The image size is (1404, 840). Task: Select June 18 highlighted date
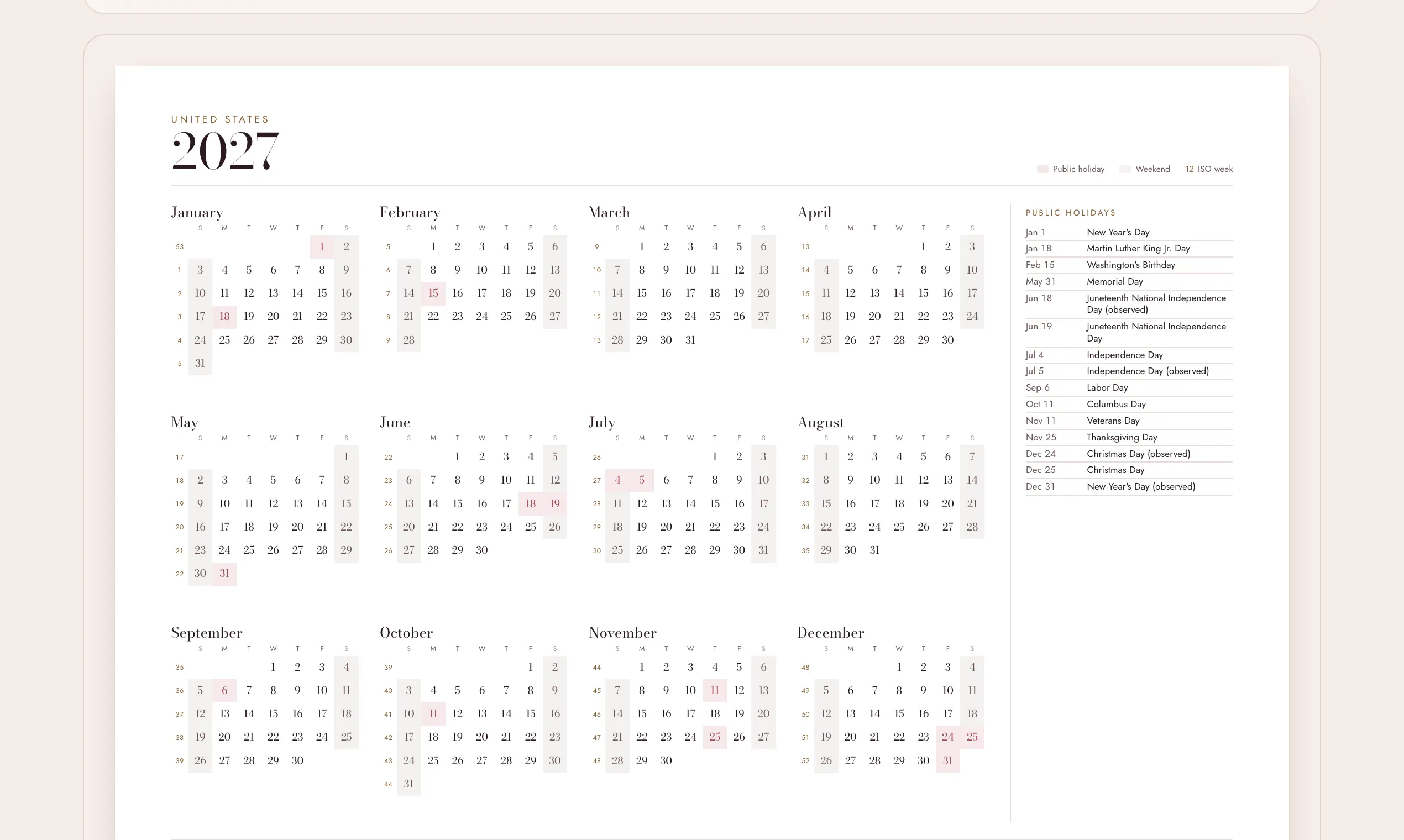pos(531,503)
